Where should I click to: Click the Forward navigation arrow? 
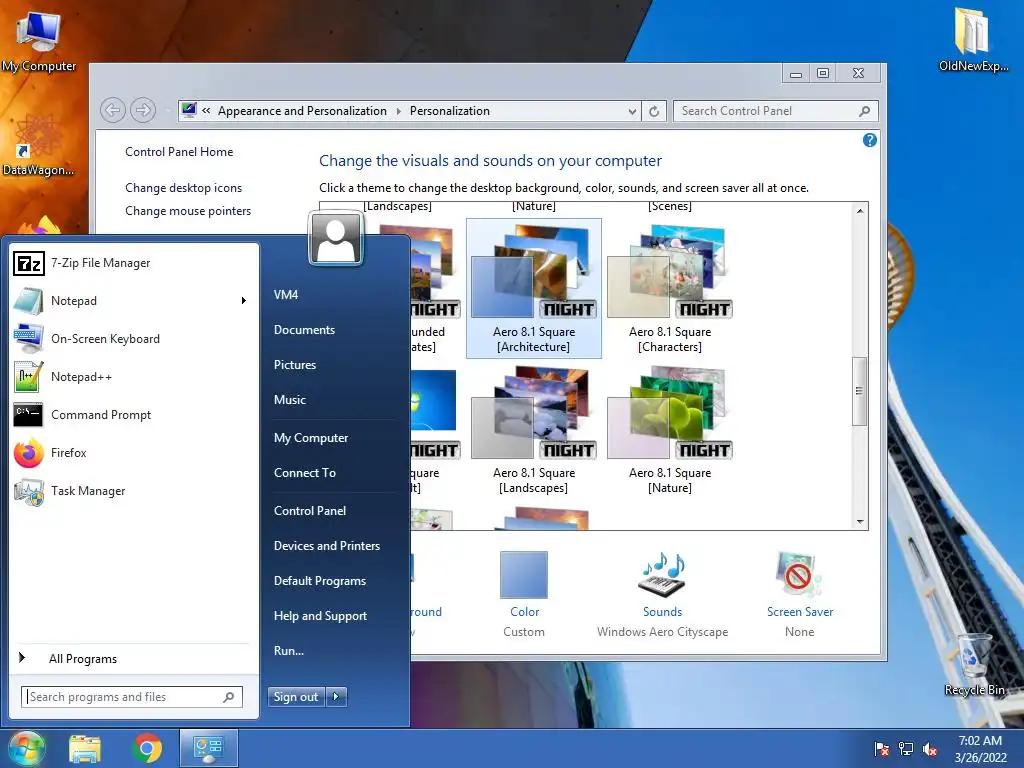tap(143, 110)
